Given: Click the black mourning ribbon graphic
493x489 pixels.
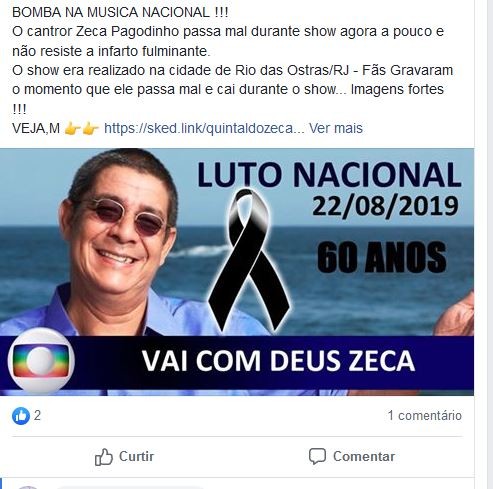Looking at the screenshot, I should (x=249, y=260).
